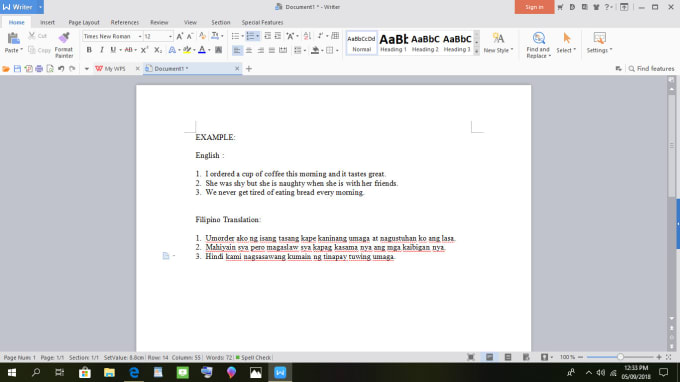Click the Superscript icon
Viewport: 680px width, 382px height.
144,50
